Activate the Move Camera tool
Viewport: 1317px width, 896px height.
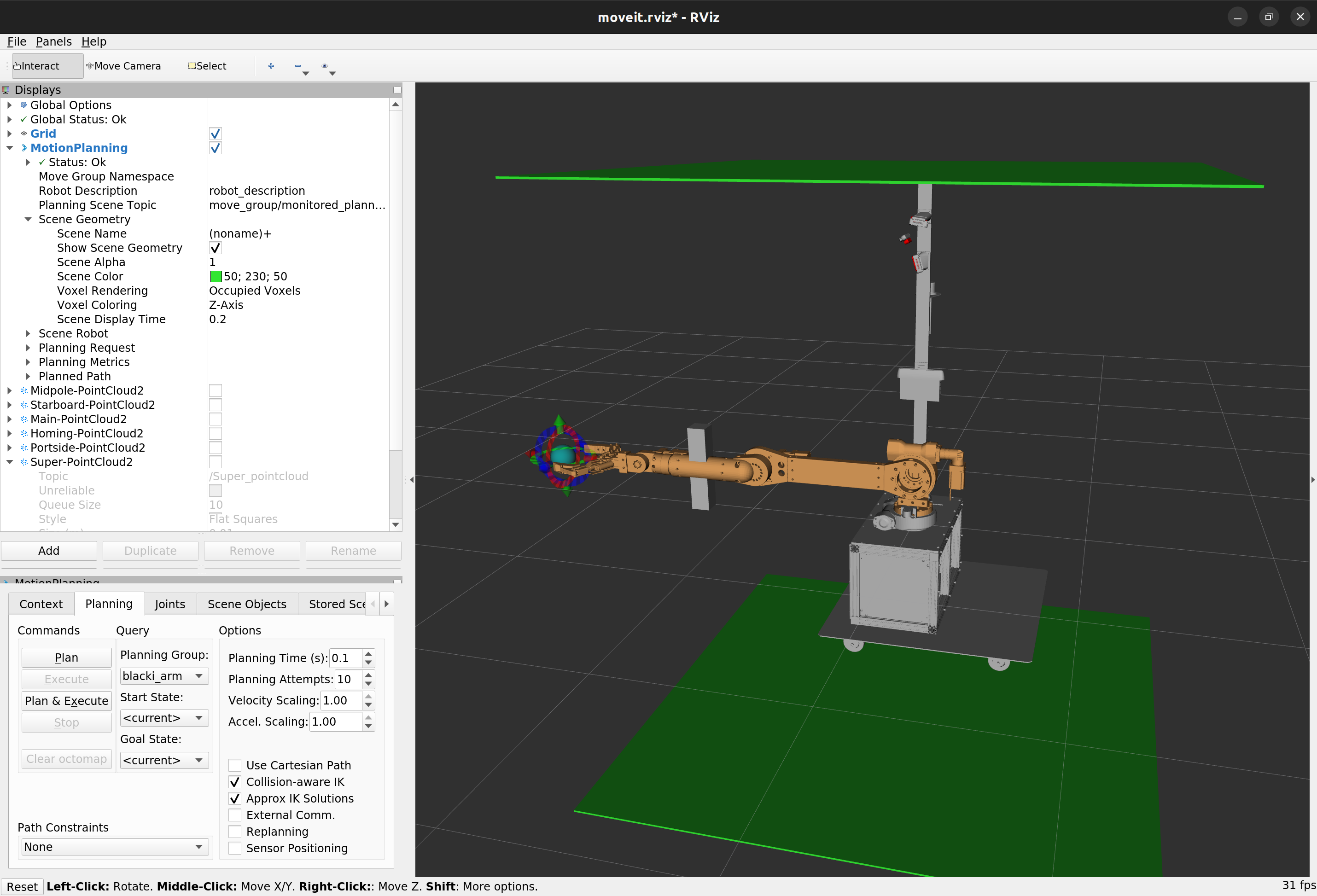123,66
